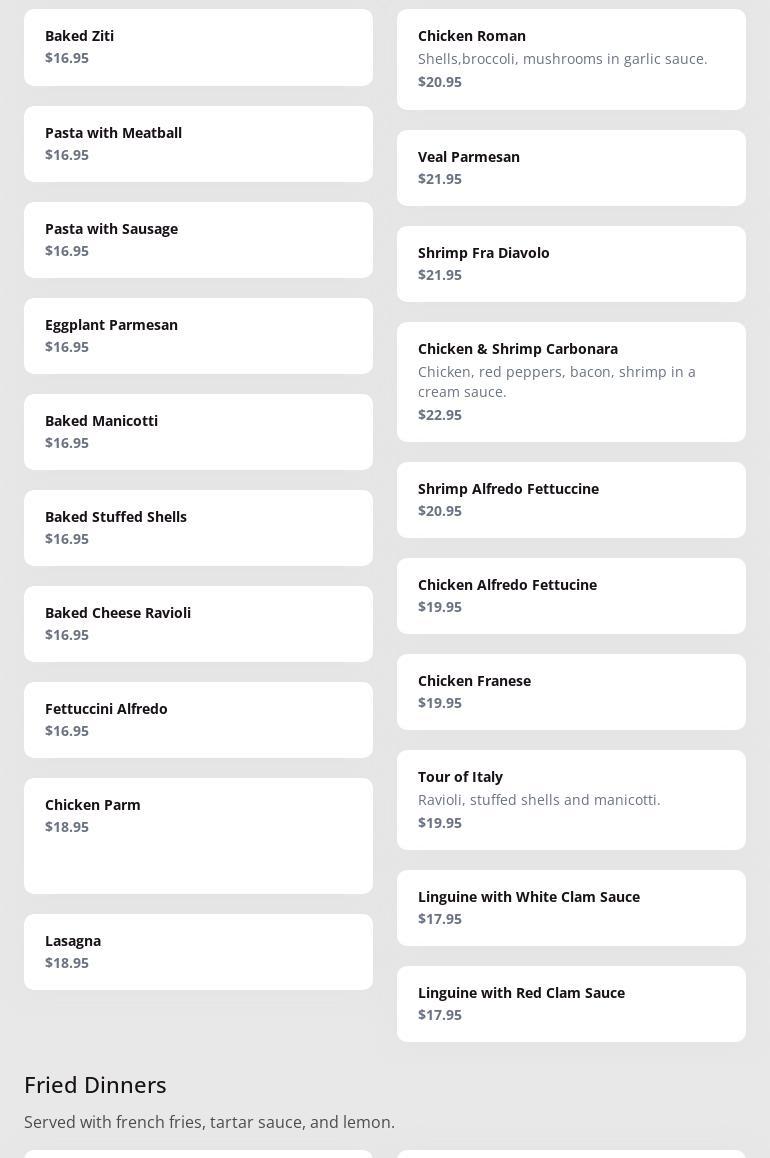Select Baked Cheese Ravioli
770x1158 pixels.
pyautogui.click(x=198, y=624)
